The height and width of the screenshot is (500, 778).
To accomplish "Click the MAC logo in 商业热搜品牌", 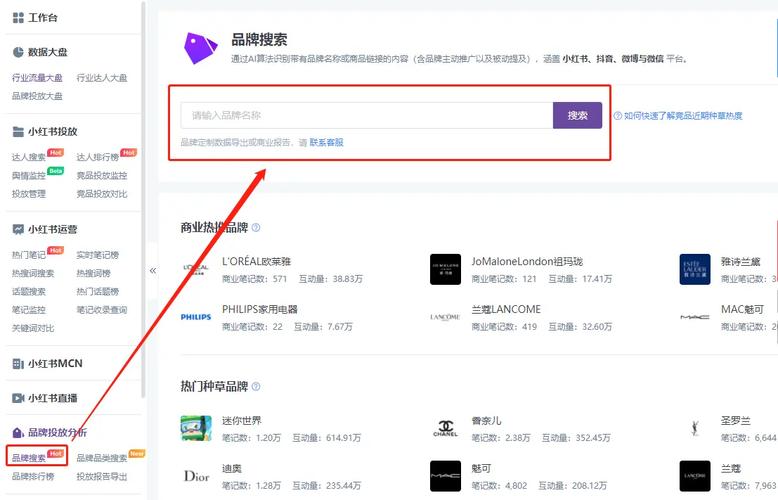I will (x=695, y=316).
